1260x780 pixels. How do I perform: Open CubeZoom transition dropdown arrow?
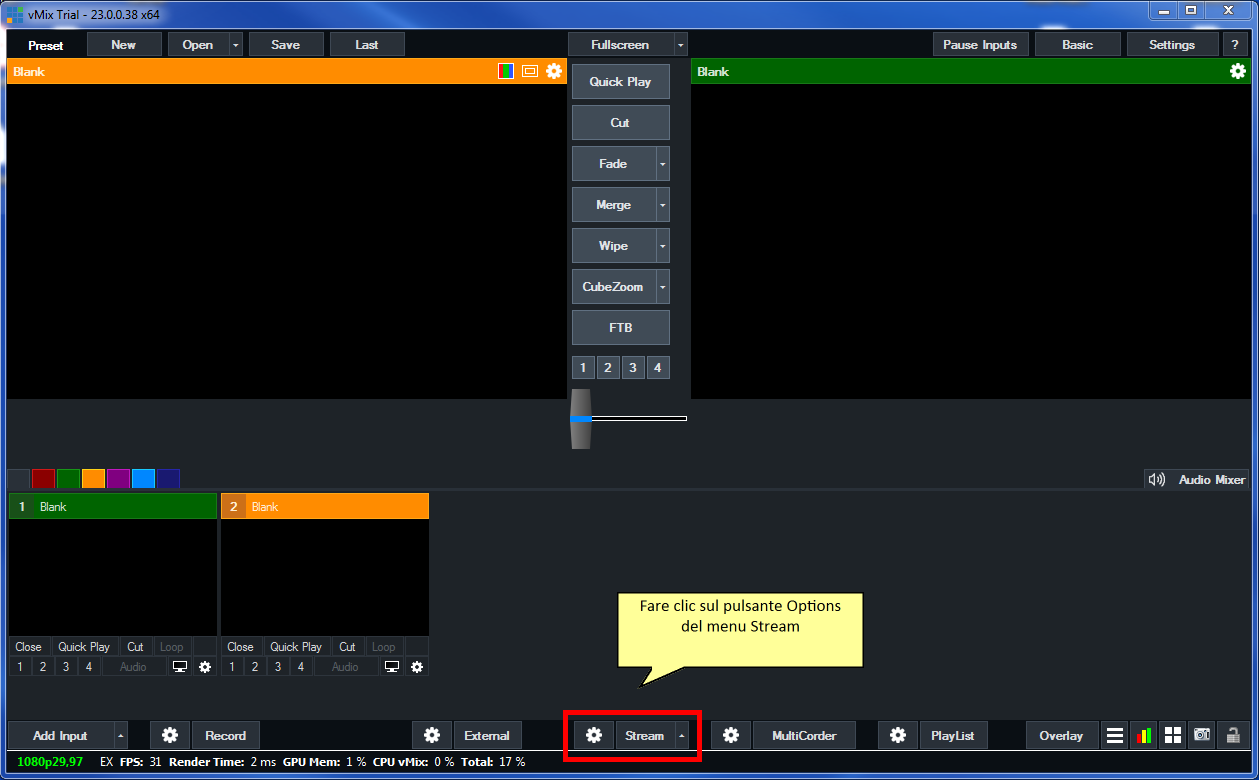[662, 287]
